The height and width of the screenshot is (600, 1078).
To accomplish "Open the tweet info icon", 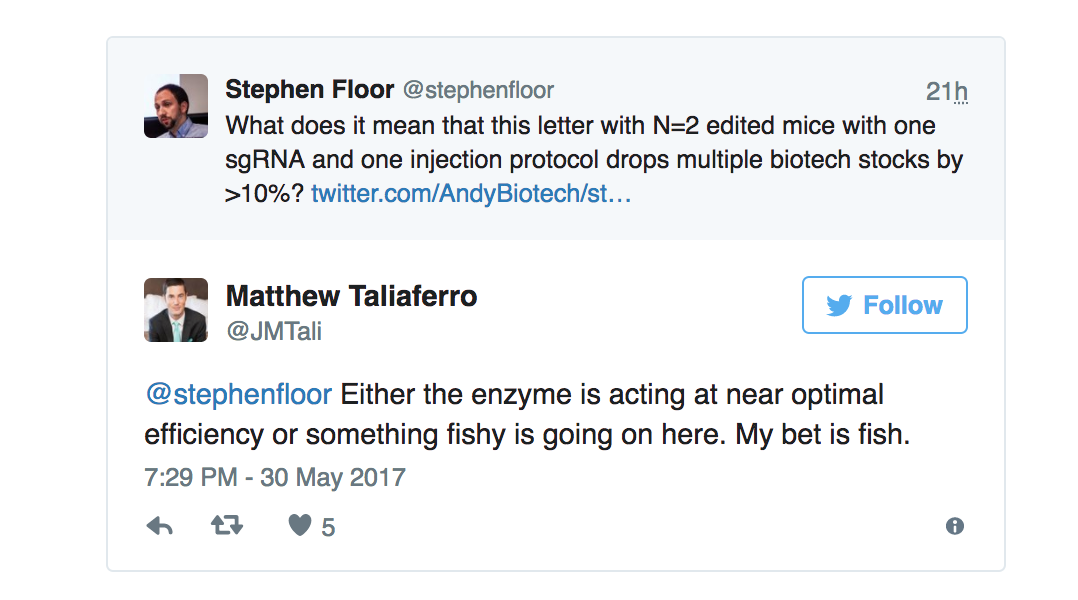I will coord(955,526).
